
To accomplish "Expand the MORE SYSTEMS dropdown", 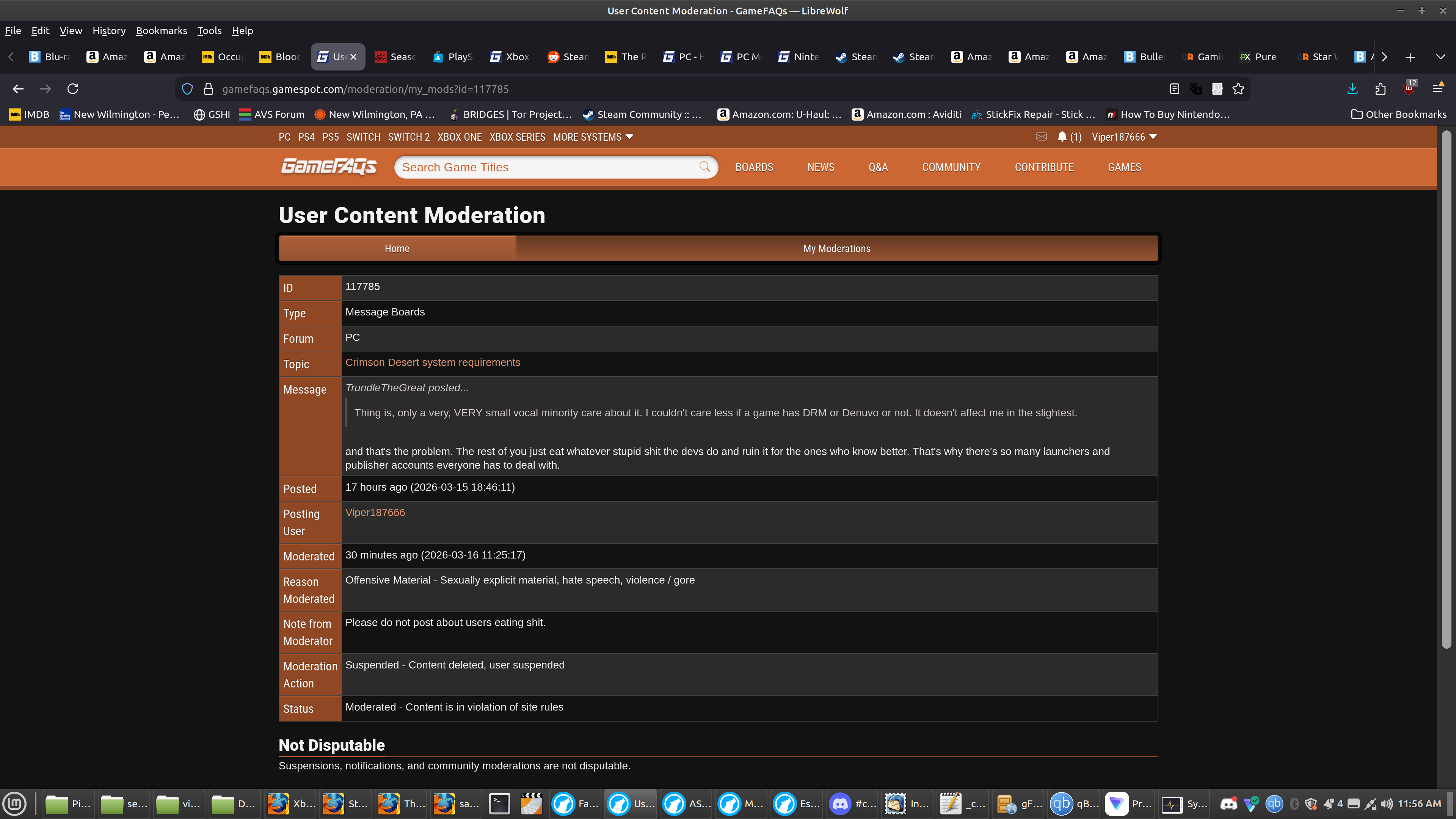I will [x=592, y=137].
